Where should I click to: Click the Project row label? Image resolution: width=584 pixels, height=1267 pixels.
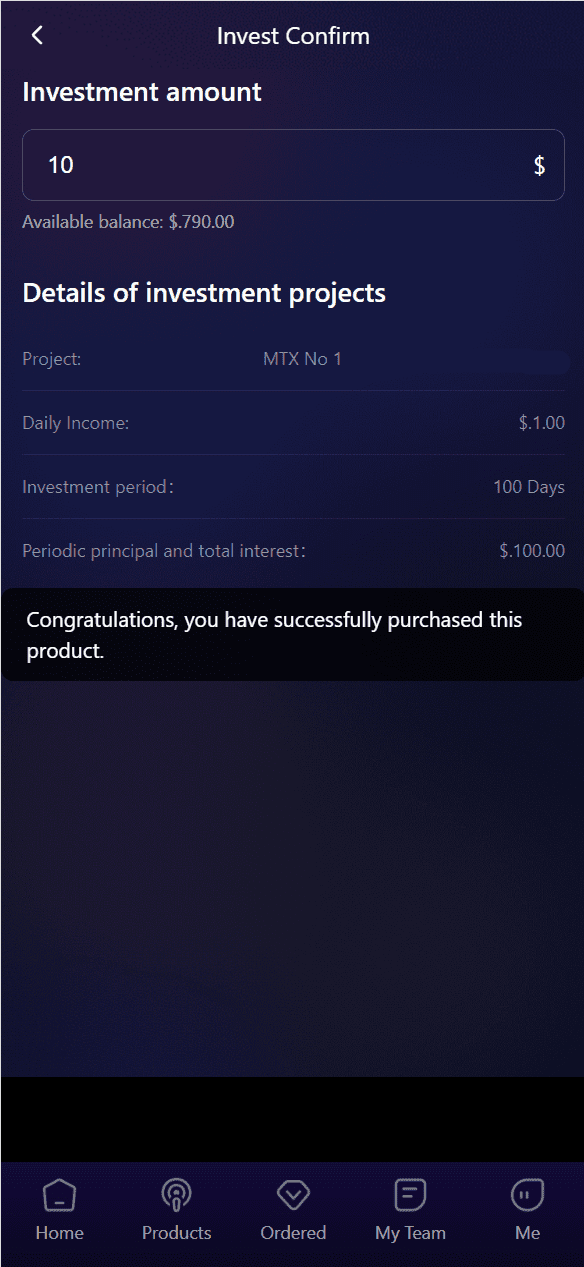(x=52, y=359)
